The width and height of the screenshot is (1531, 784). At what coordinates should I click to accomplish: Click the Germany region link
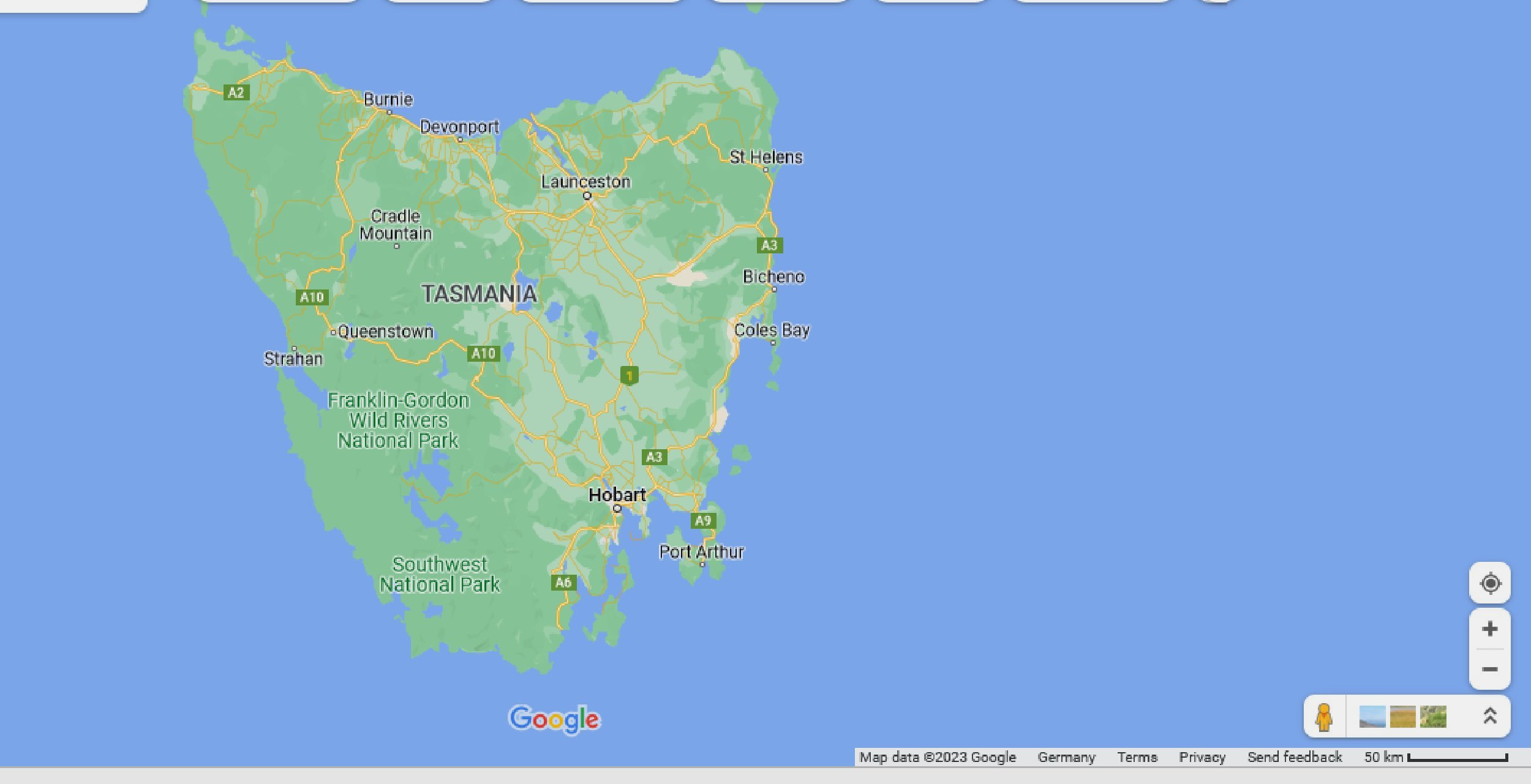(1066, 757)
